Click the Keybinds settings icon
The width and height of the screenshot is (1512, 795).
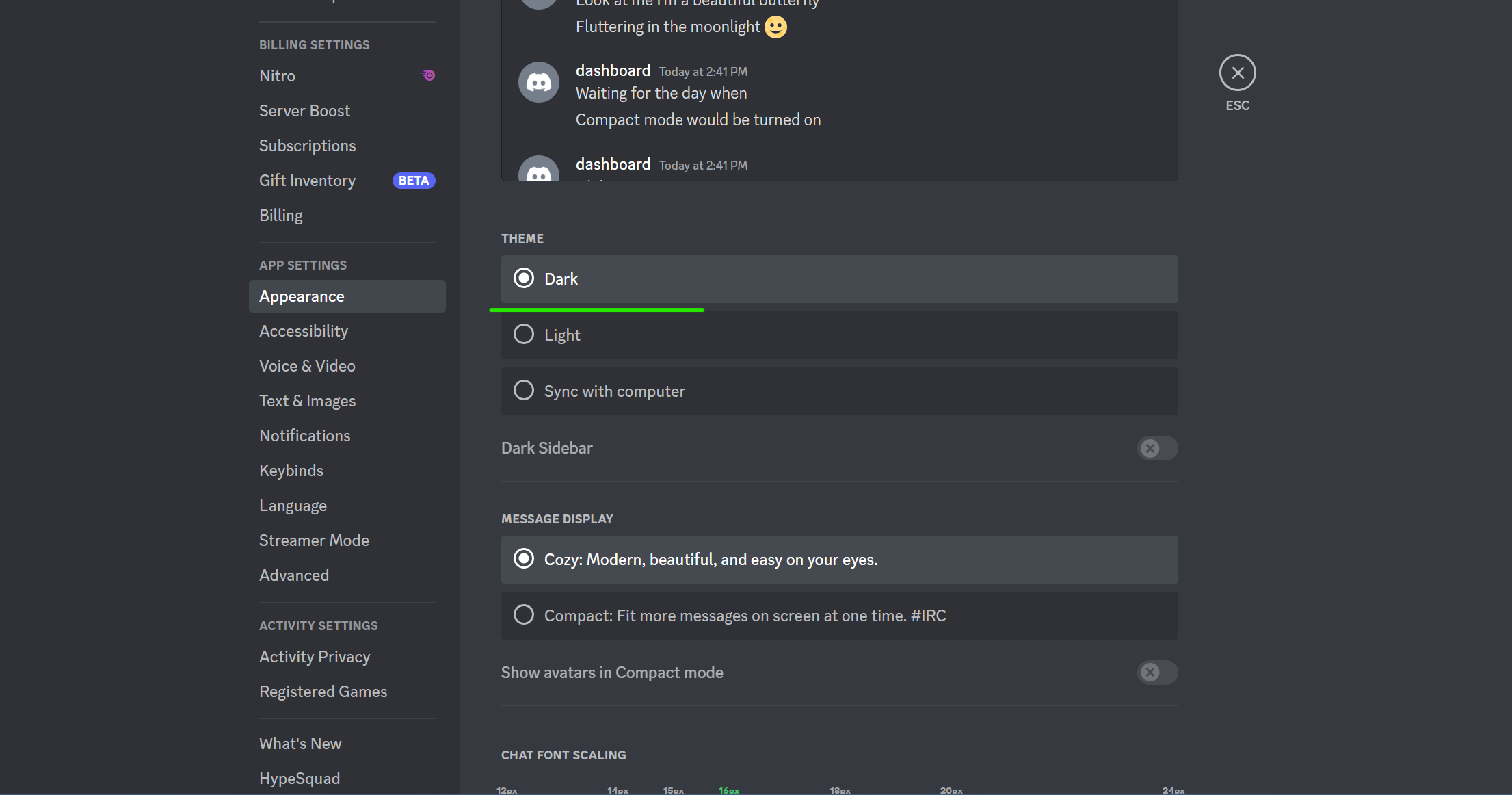click(x=290, y=470)
